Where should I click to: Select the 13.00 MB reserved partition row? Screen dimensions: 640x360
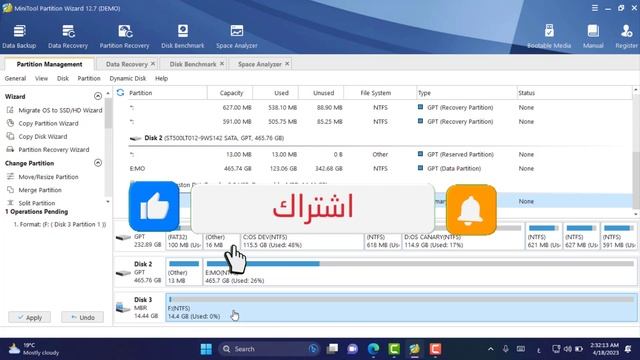pyautogui.click(x=373, y=154)
